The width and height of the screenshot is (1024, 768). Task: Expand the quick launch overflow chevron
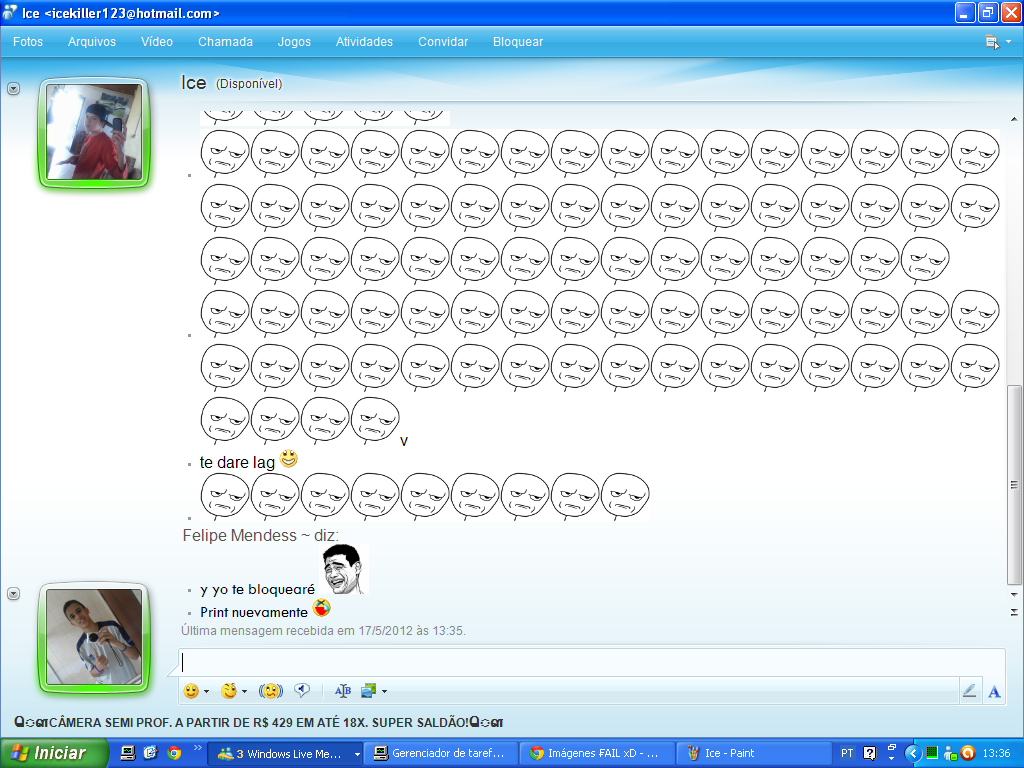197,748
